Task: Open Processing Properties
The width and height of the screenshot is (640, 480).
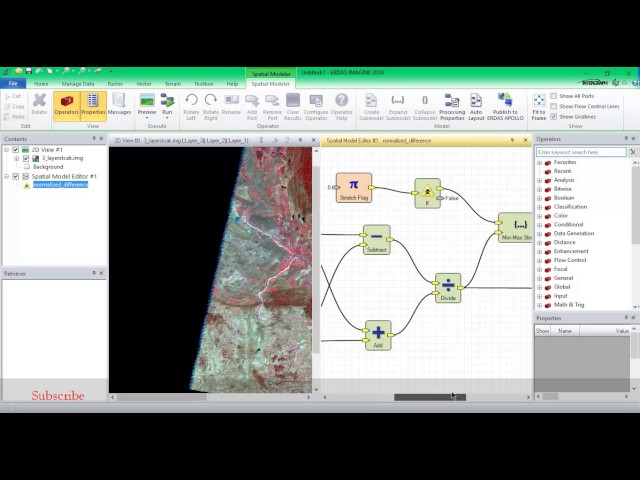Action: tap(452, 106)
